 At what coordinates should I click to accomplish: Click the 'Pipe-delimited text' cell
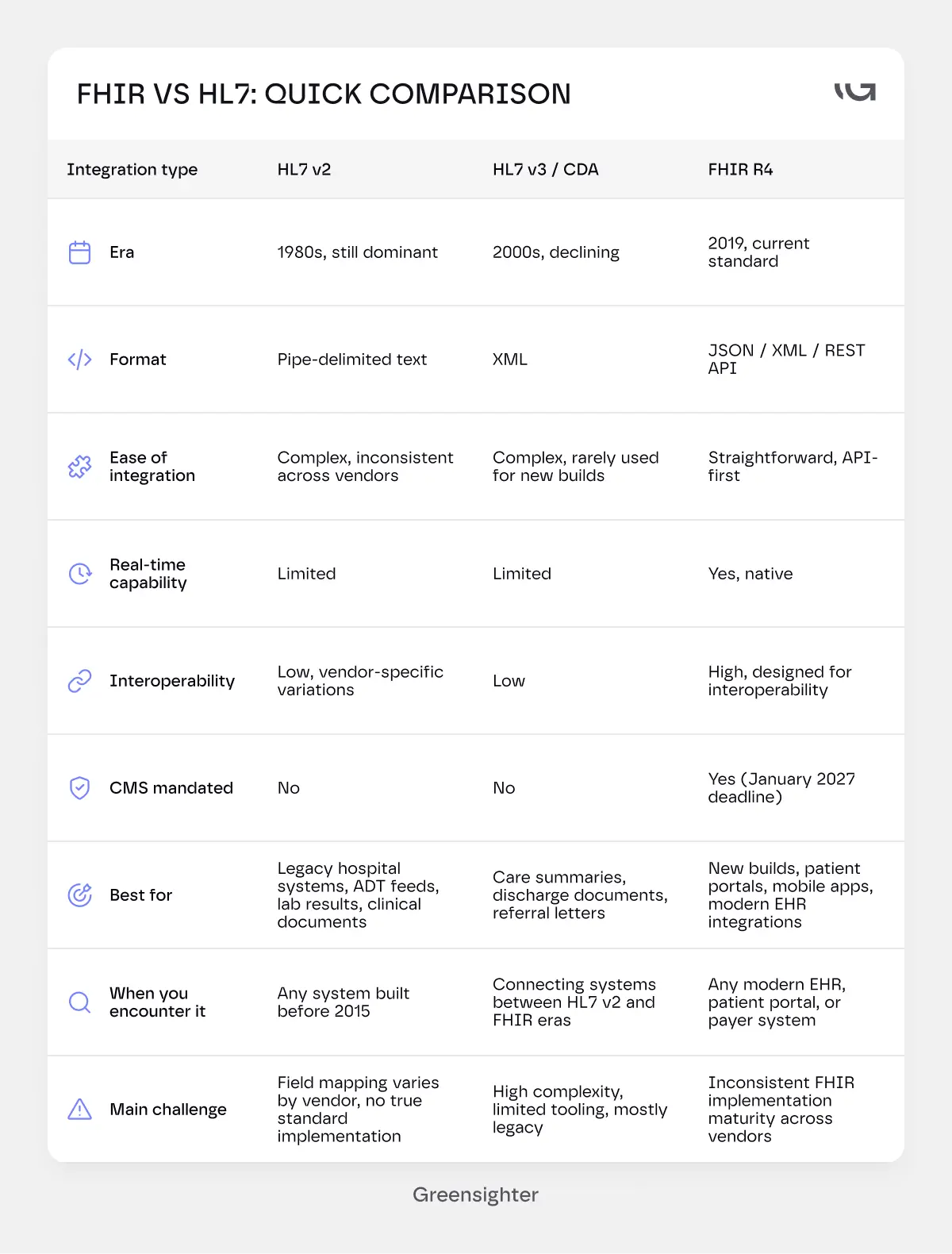tap(351, 360)
